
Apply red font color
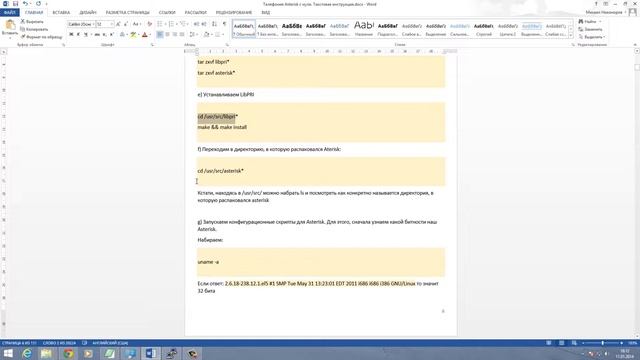tap(144, 35)
